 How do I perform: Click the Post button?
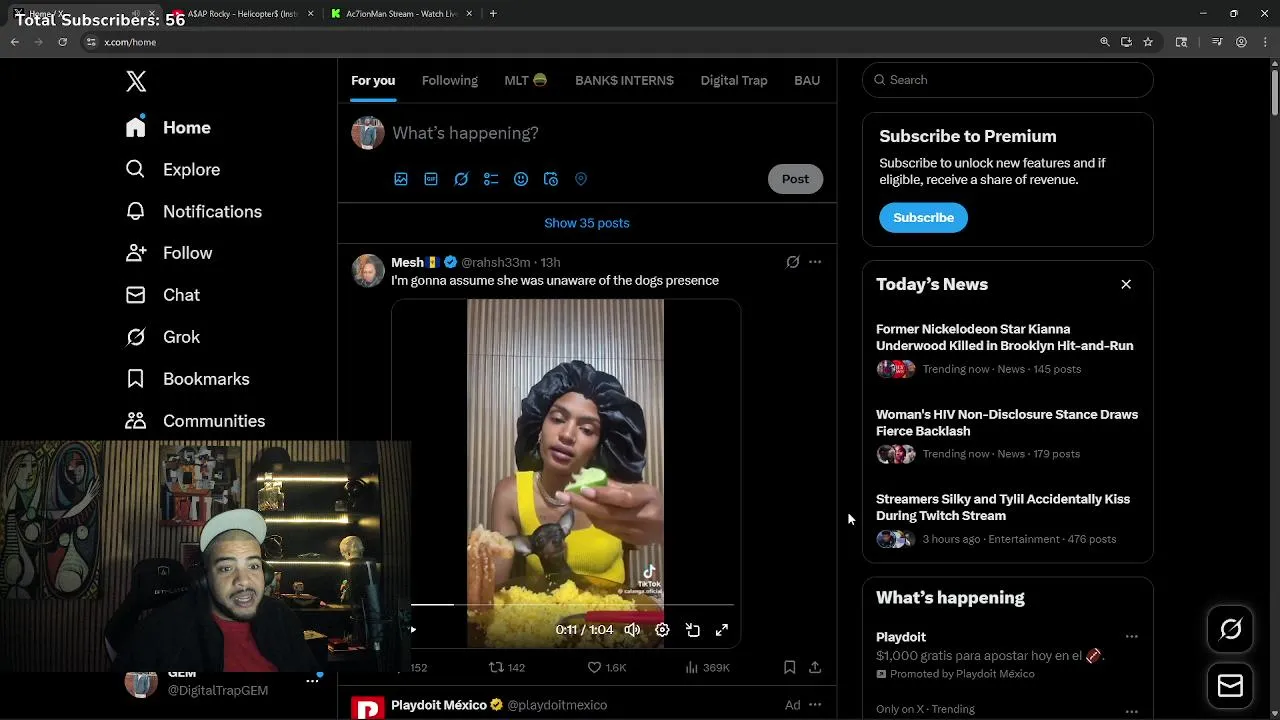click(795, 179)
